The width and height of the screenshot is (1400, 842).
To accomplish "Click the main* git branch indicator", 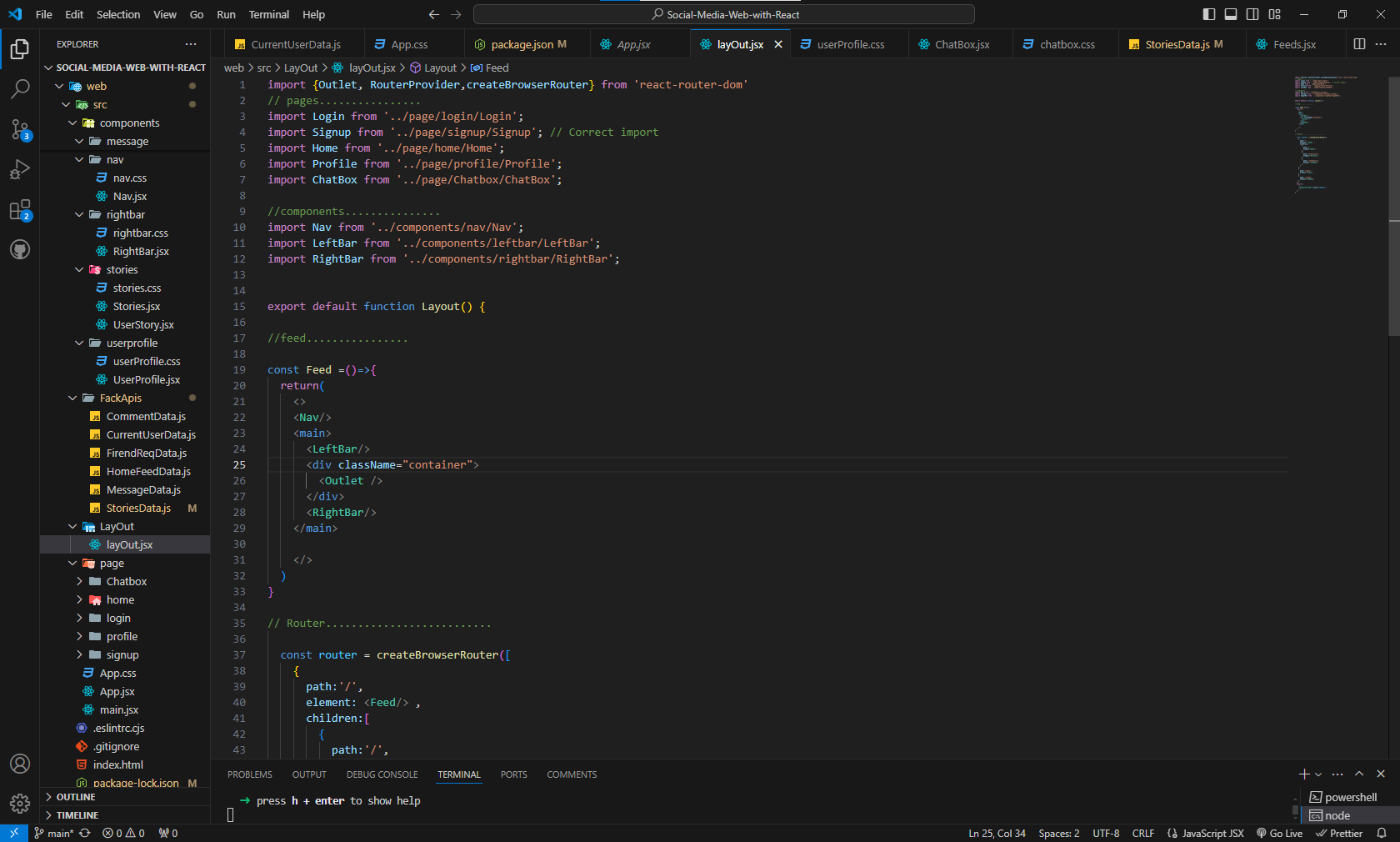I will pyautogui.click(x=54, y=833).
